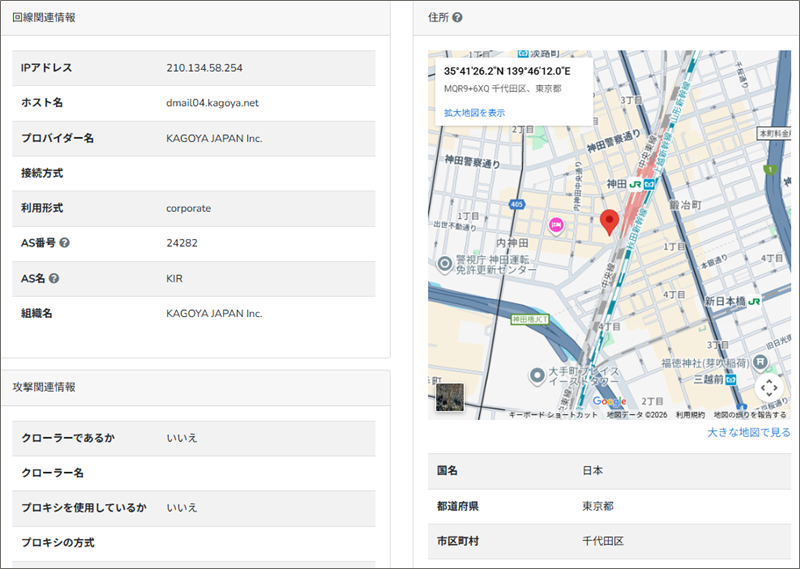
Task: Click help icon beside 住所 heading
Action: point(457,18)
